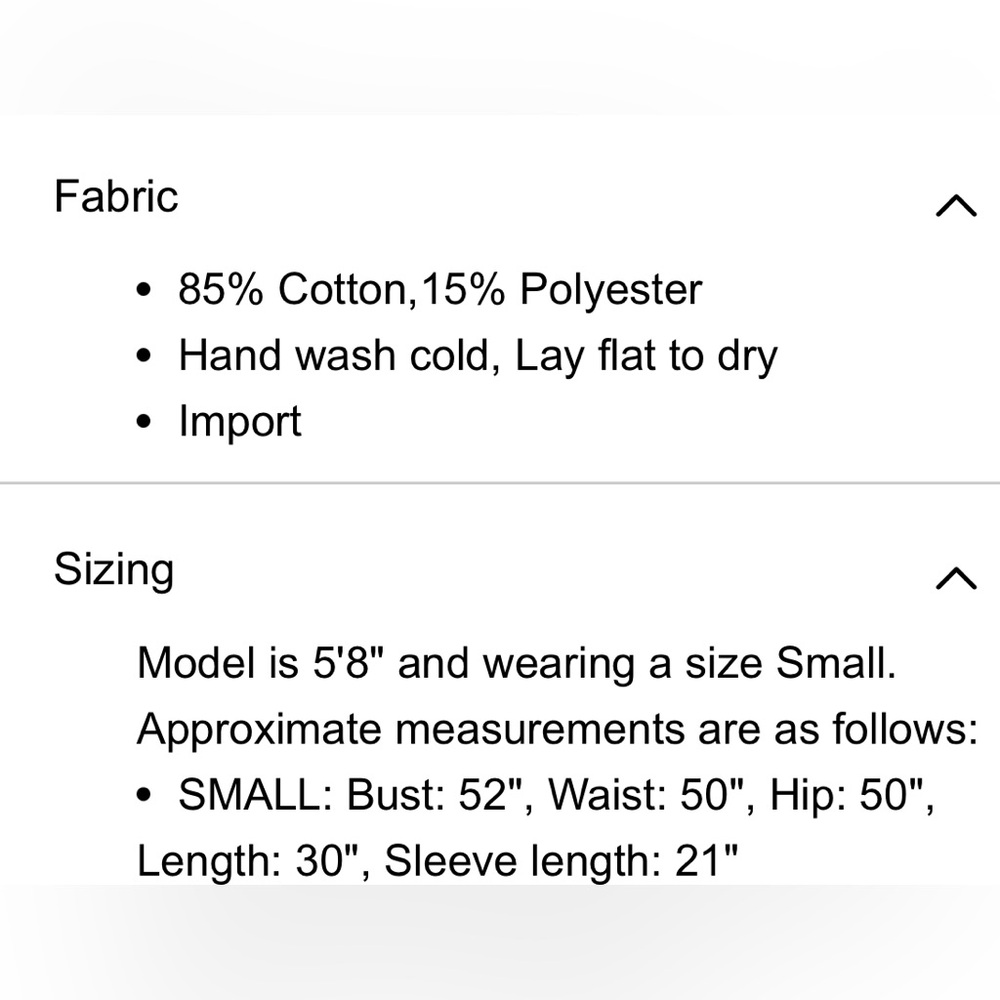Click the bullet before Hand wash cold
This screenshot has height=1000, width=1000.
(148, 357)
